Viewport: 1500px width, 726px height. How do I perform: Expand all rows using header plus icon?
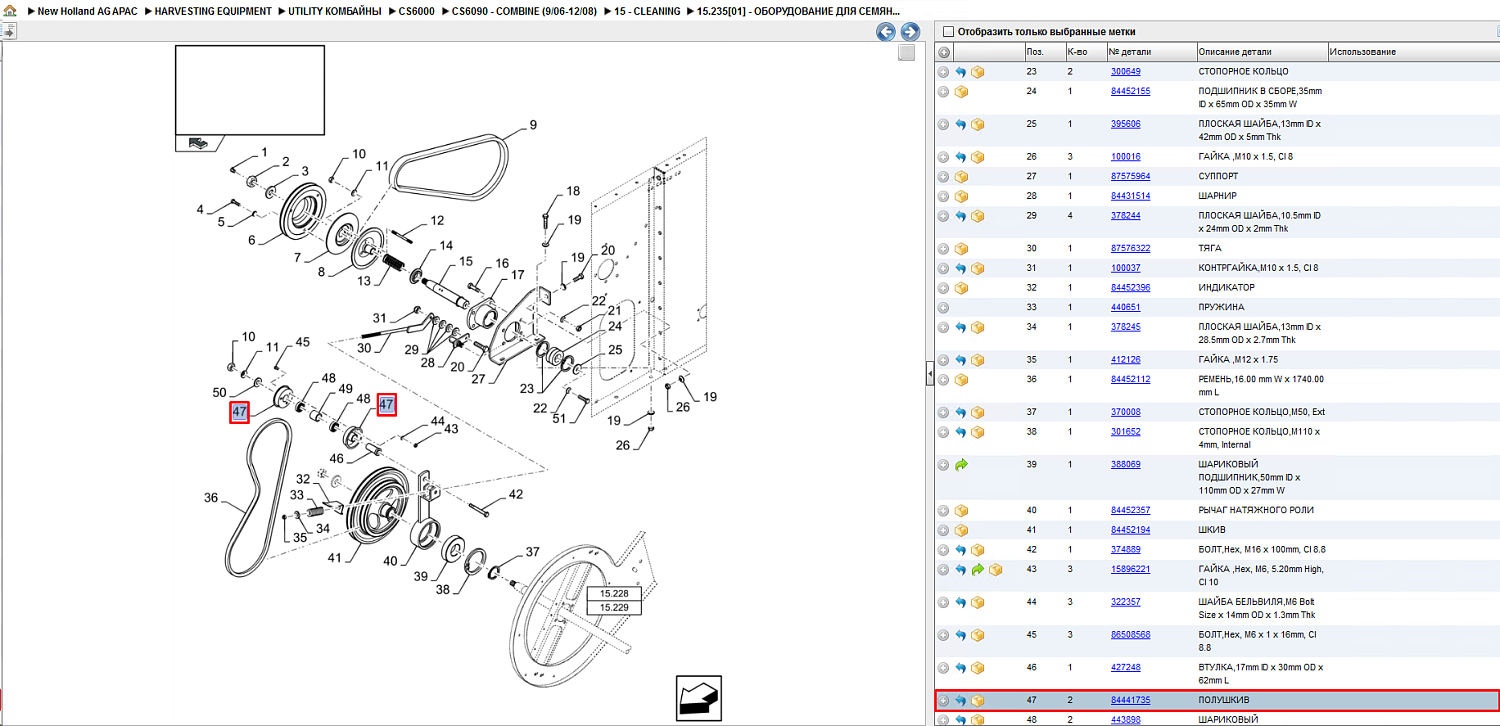click(x=943, y=52)
